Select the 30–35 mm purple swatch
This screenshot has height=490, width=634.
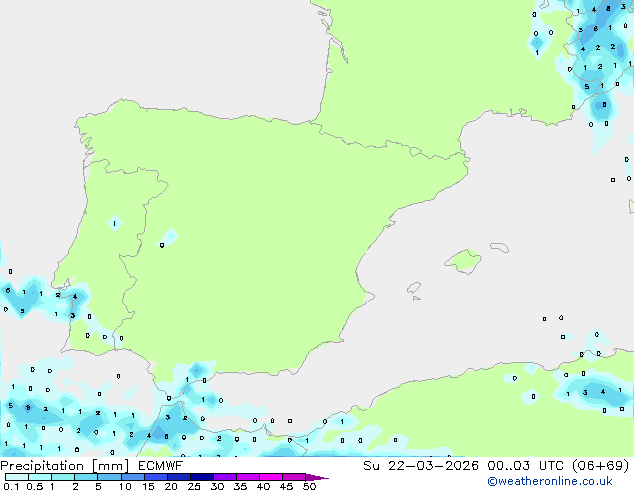pos(225,477)
